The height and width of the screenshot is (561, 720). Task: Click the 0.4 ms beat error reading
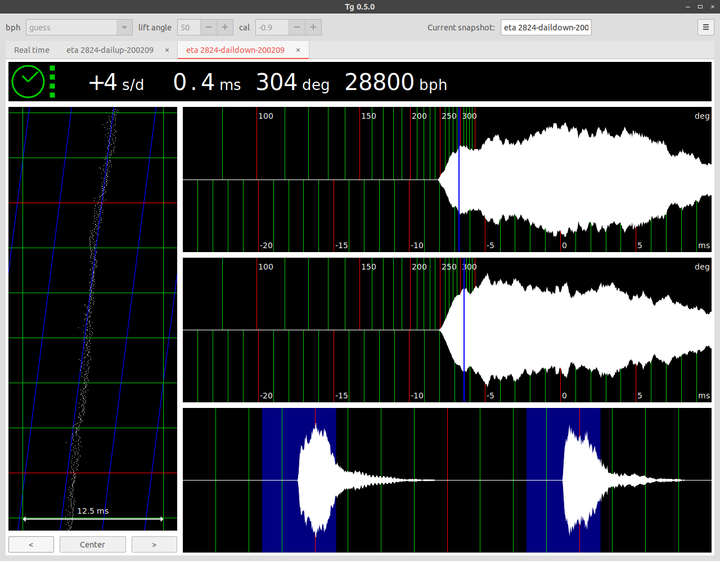pos(207,83)
